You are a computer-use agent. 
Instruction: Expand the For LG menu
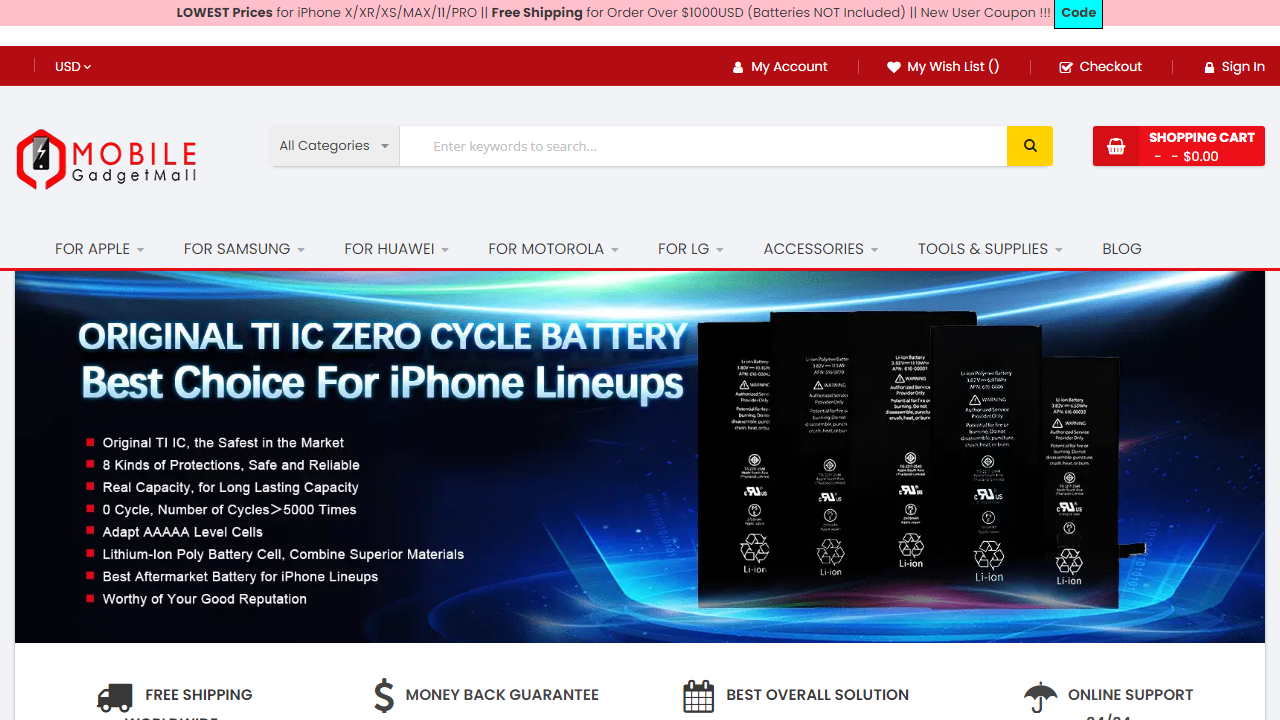pyautogui.click(x=691, y=249)
